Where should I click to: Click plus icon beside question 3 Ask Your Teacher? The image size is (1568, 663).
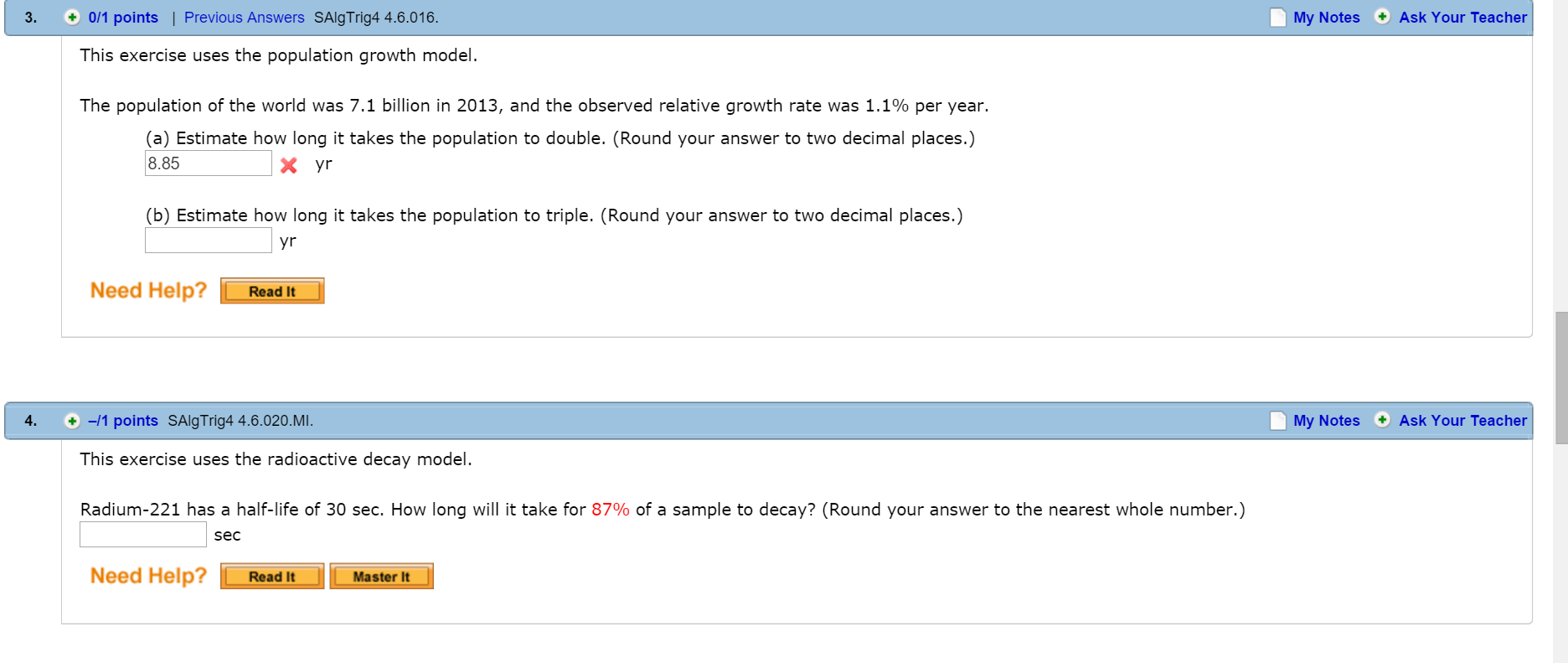(1383, 17)
